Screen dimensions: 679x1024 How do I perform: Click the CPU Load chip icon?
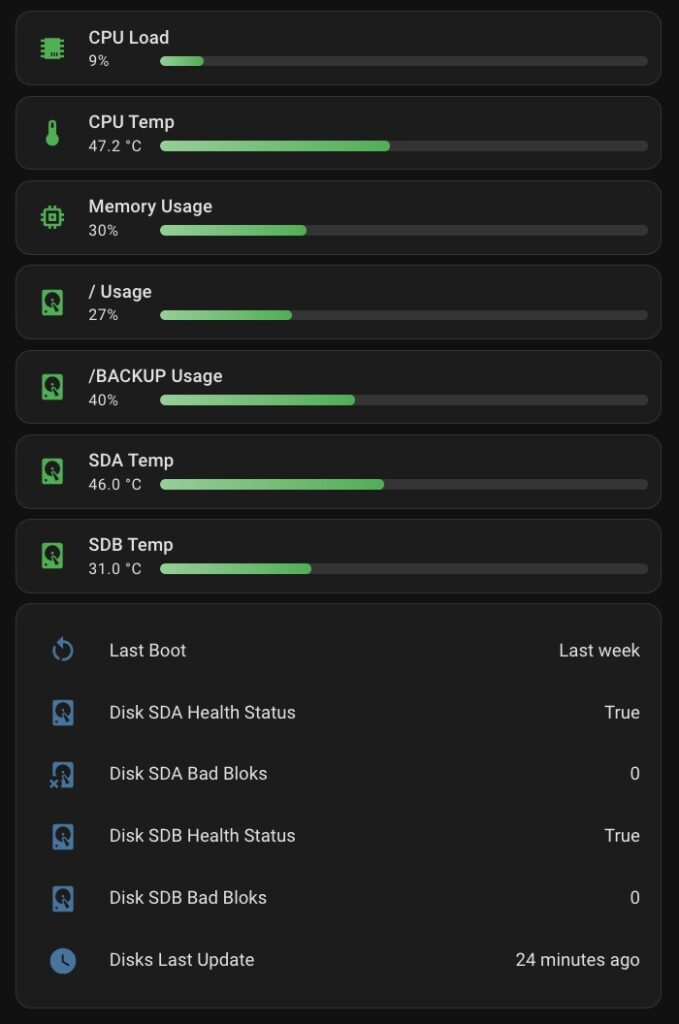[x=52, y=48]
